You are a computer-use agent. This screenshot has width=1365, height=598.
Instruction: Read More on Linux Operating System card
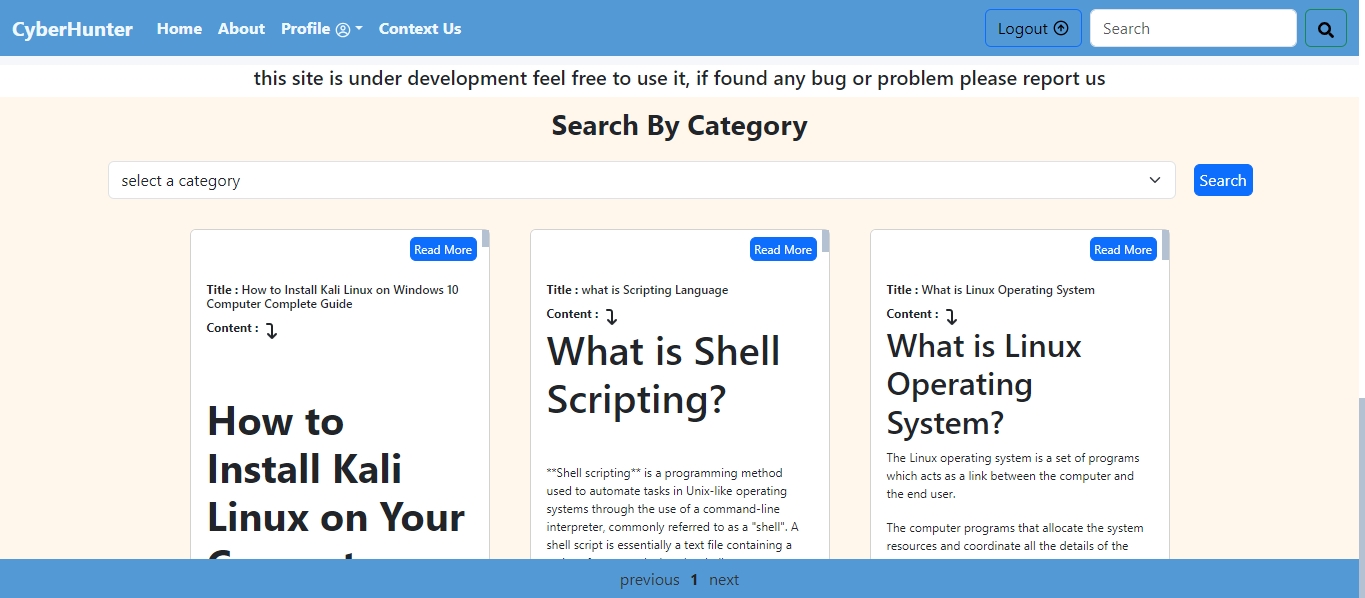pyautogui.click(x=1123, y=249)
